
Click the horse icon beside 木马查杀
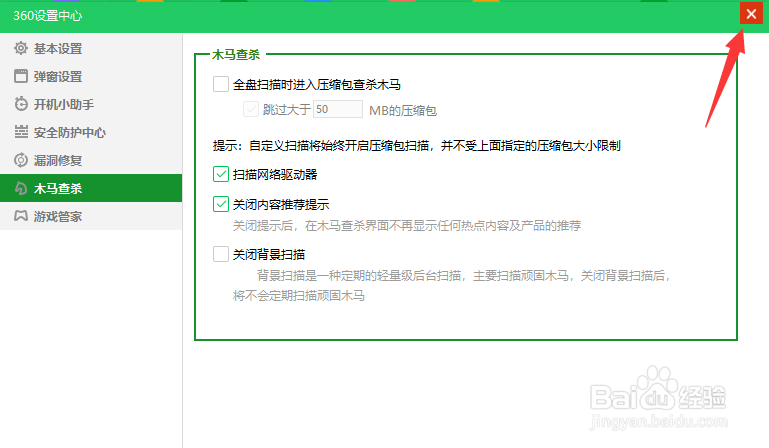pos(21,188)
